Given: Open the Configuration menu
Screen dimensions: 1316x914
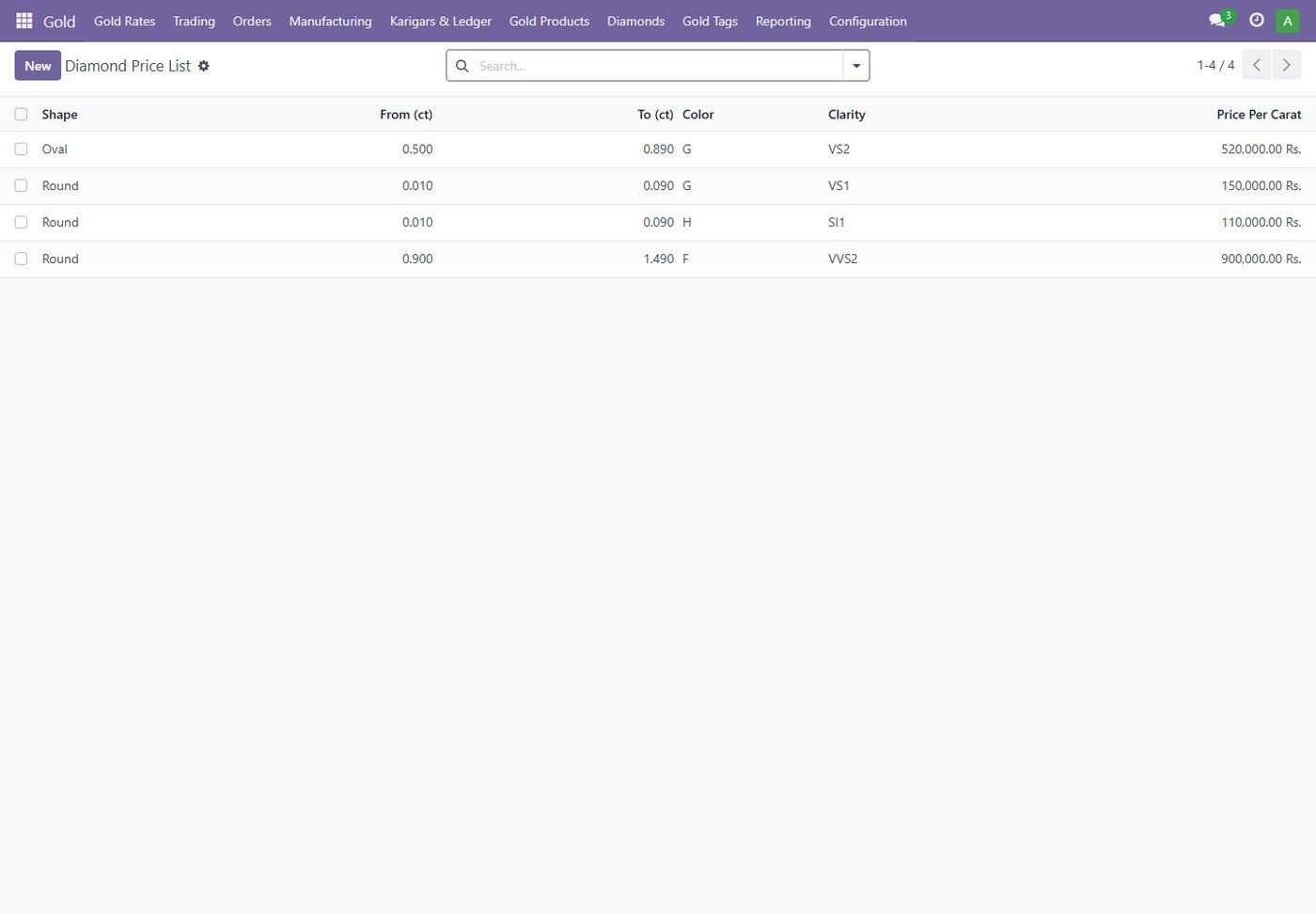Looking at the screenshot, I should coord(868,21).
